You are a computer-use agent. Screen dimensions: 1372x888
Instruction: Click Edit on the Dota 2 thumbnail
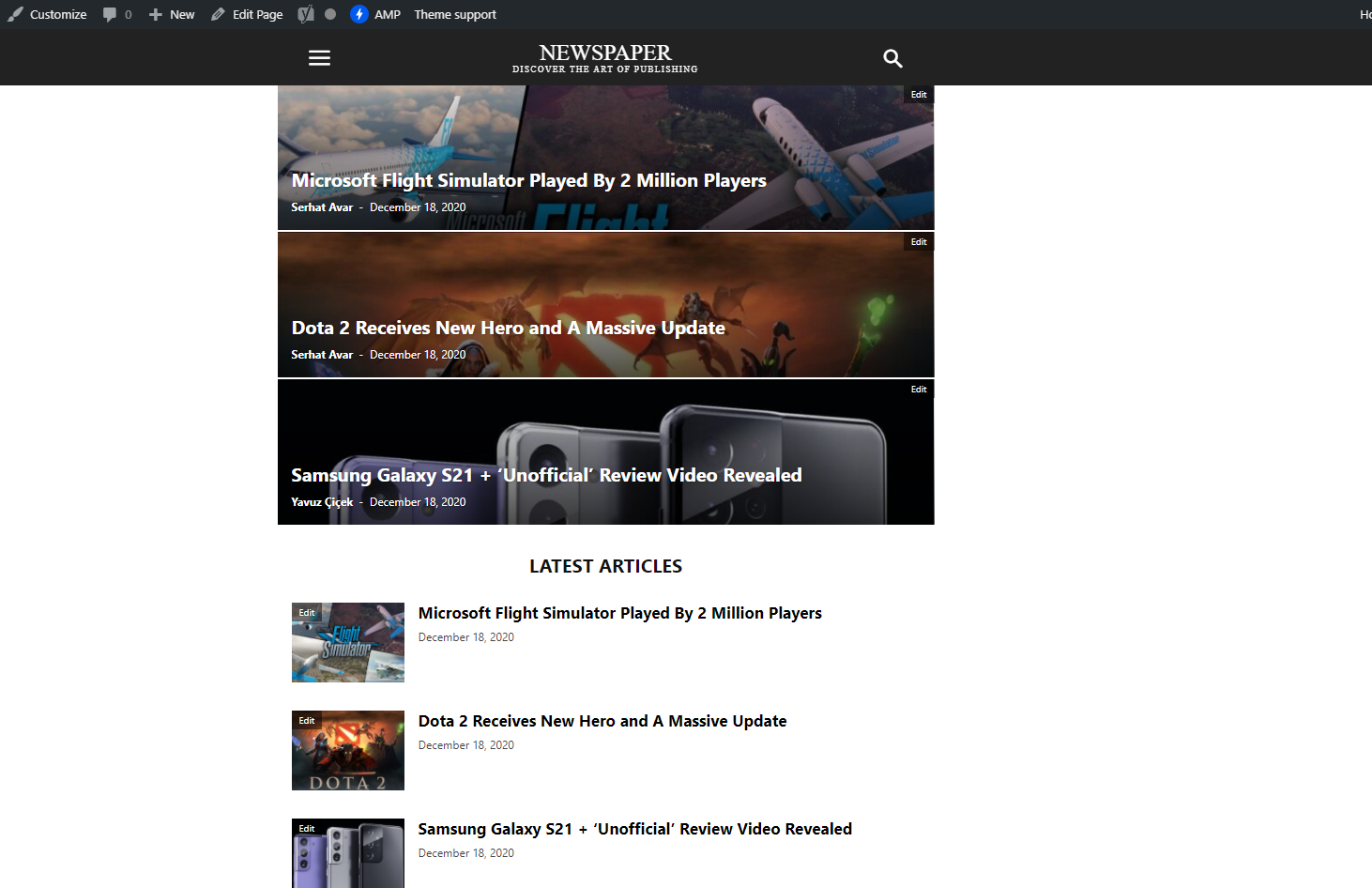point(307,721)
